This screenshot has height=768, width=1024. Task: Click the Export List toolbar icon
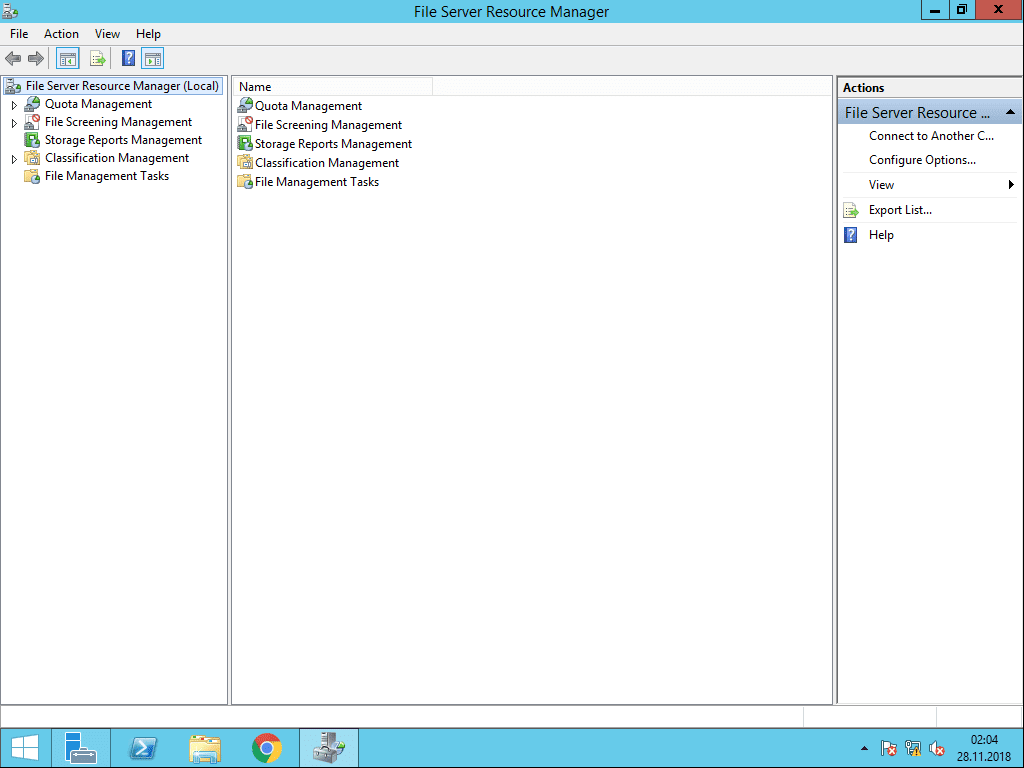pos(98,58)
